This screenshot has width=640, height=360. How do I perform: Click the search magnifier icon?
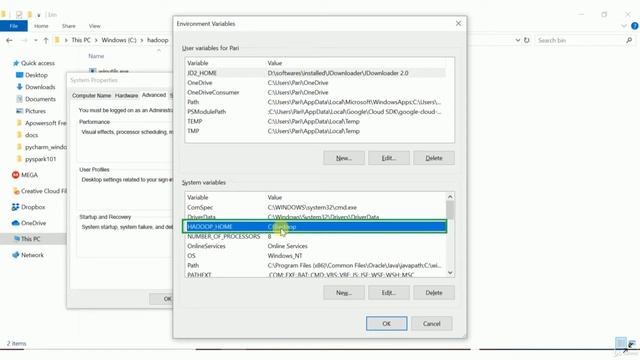click(629, 40)
